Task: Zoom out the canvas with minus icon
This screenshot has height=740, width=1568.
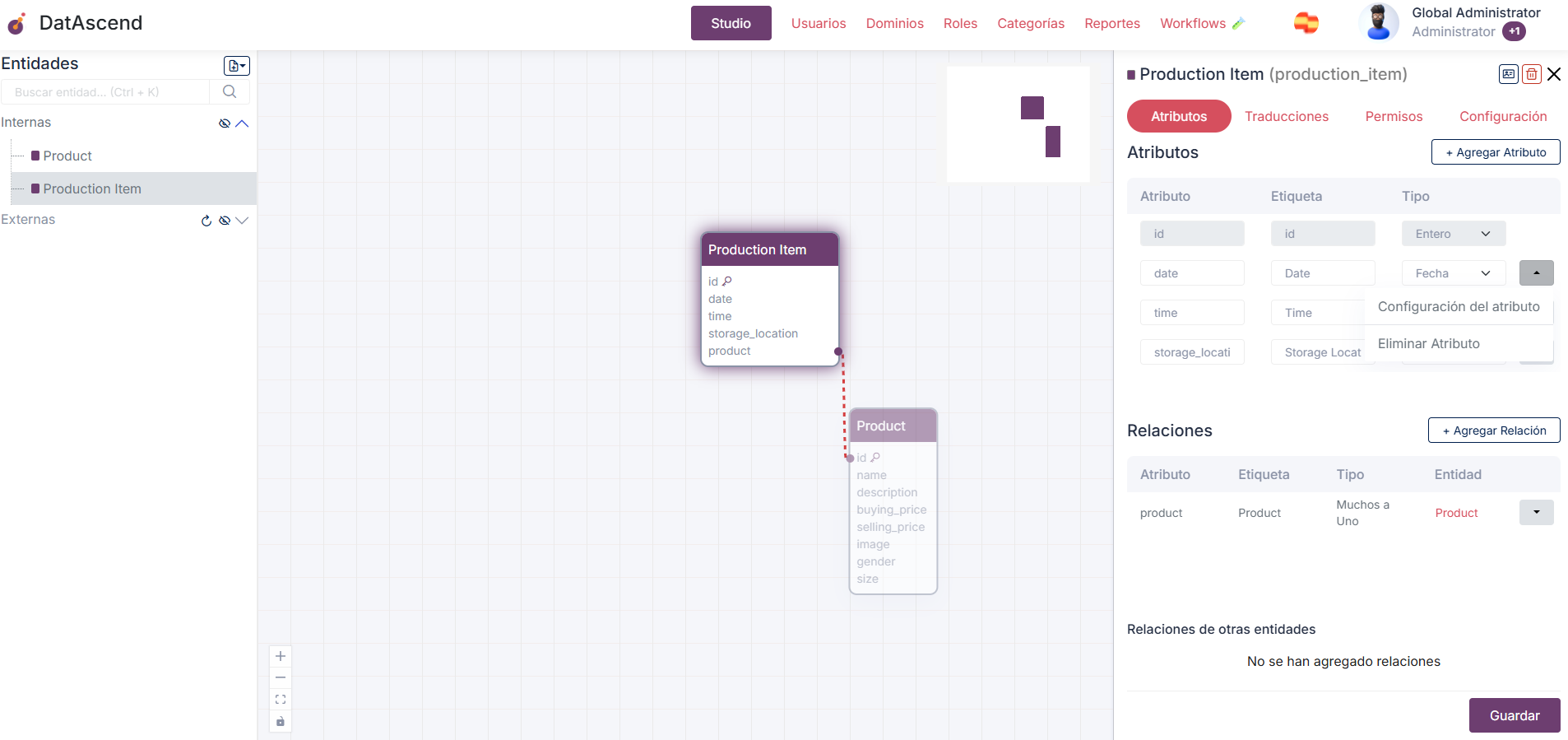Action: (281, 677)
